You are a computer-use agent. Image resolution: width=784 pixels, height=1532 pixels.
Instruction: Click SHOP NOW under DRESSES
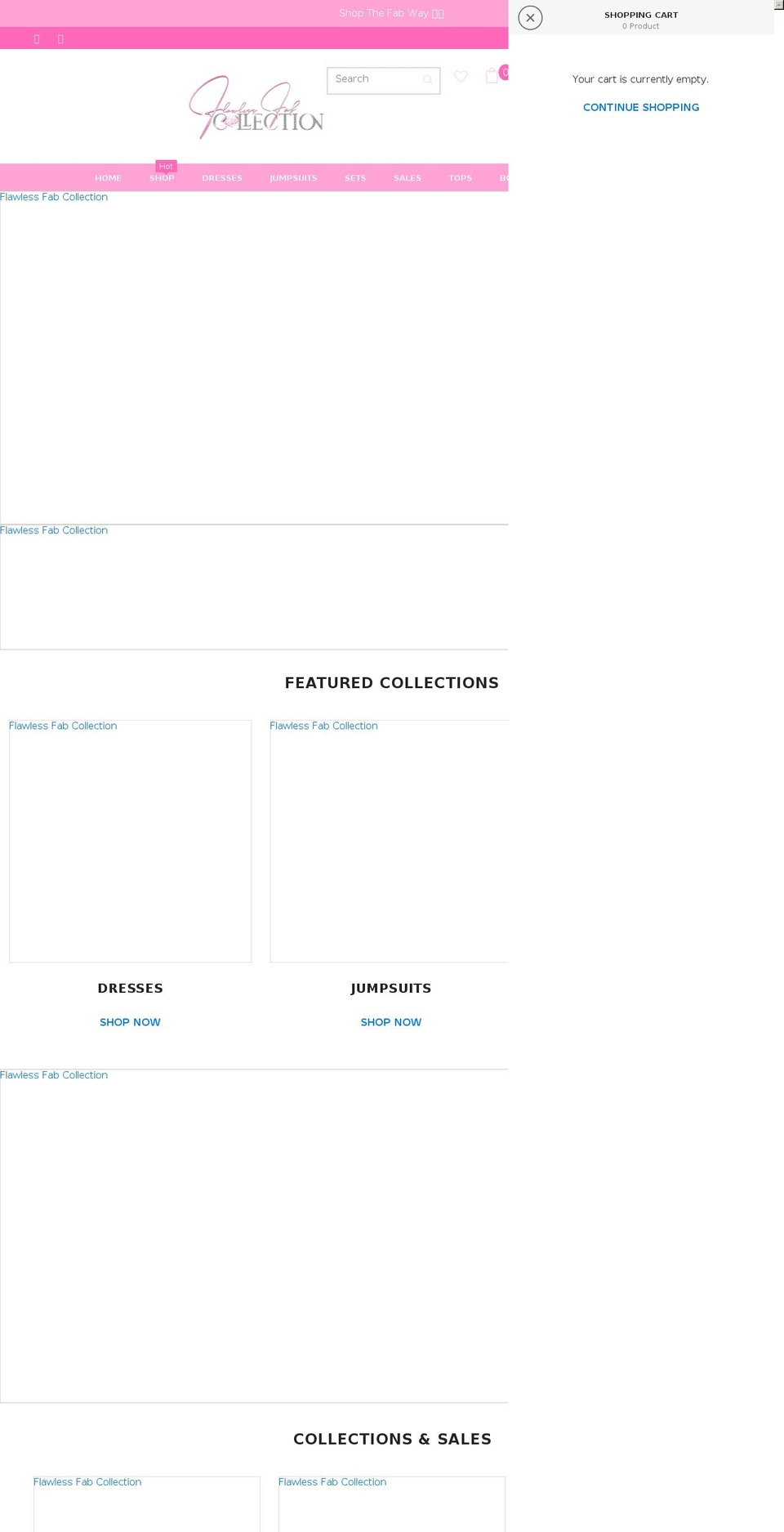pyautogui.click(x=130, y=1022)
